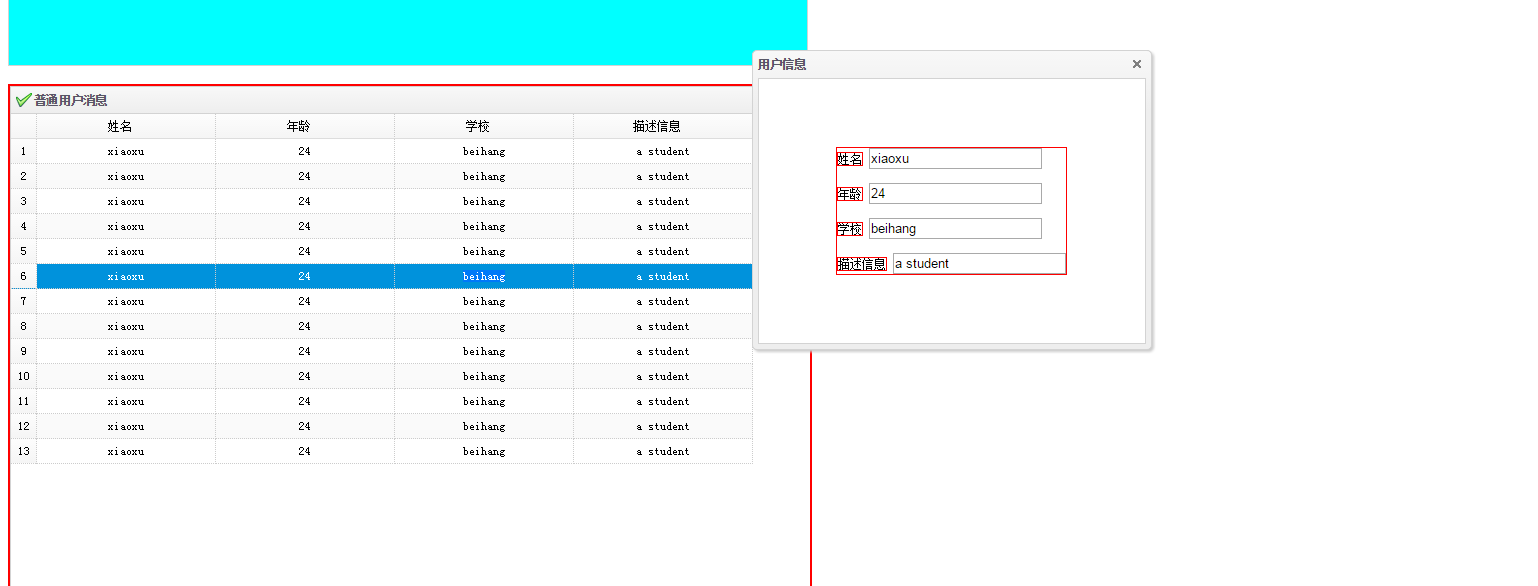Click beihang in row 5
Viewport: 1538px width, 586px height.
484,251
